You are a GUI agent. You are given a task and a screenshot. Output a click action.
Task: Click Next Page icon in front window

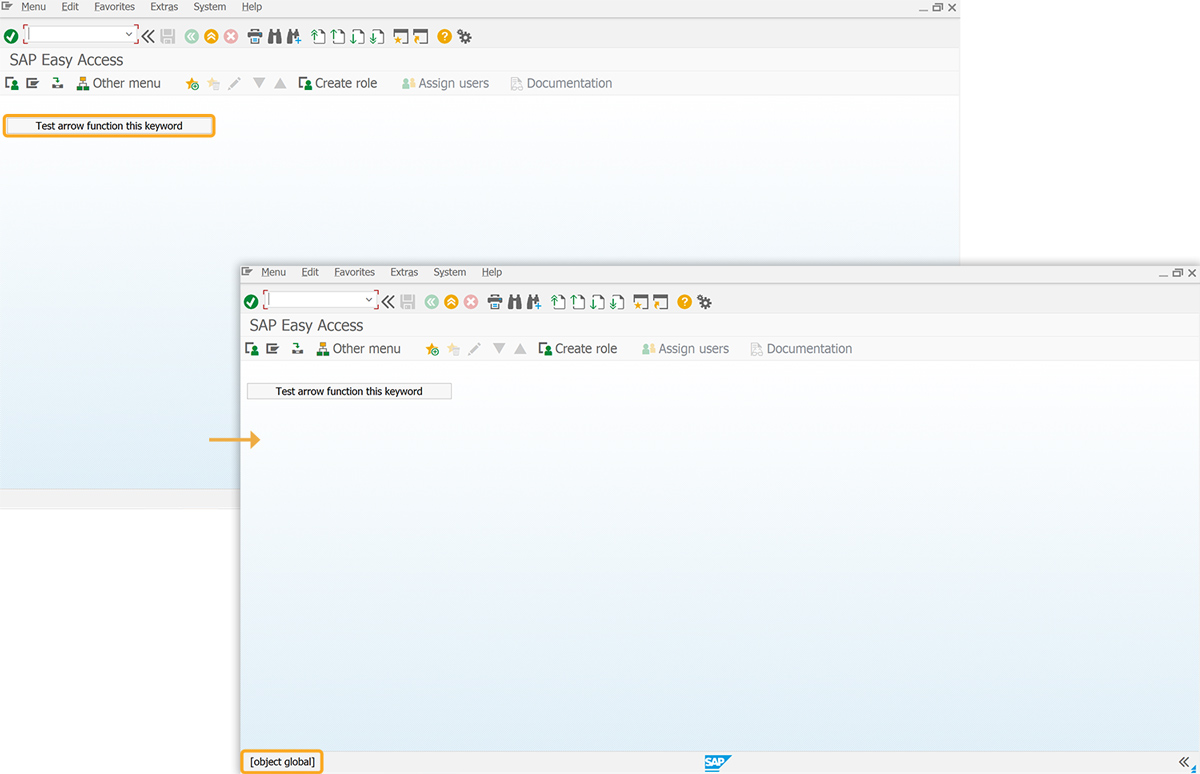click(597, 301)
